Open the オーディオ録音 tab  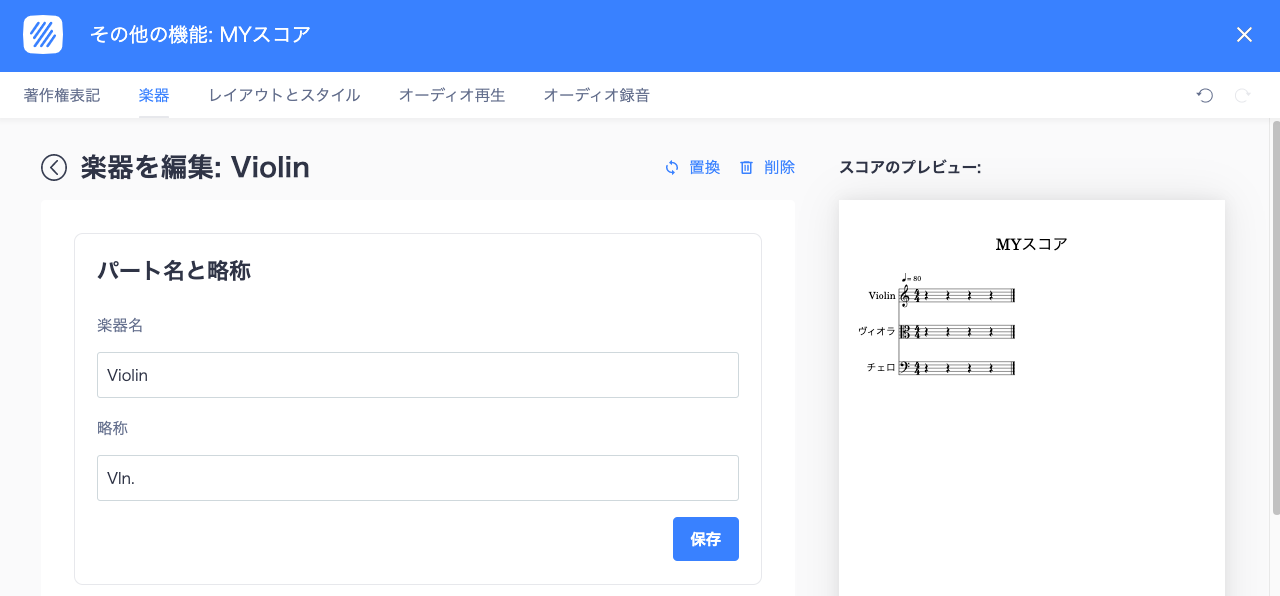pyautogui.click(x=596, y=95)
